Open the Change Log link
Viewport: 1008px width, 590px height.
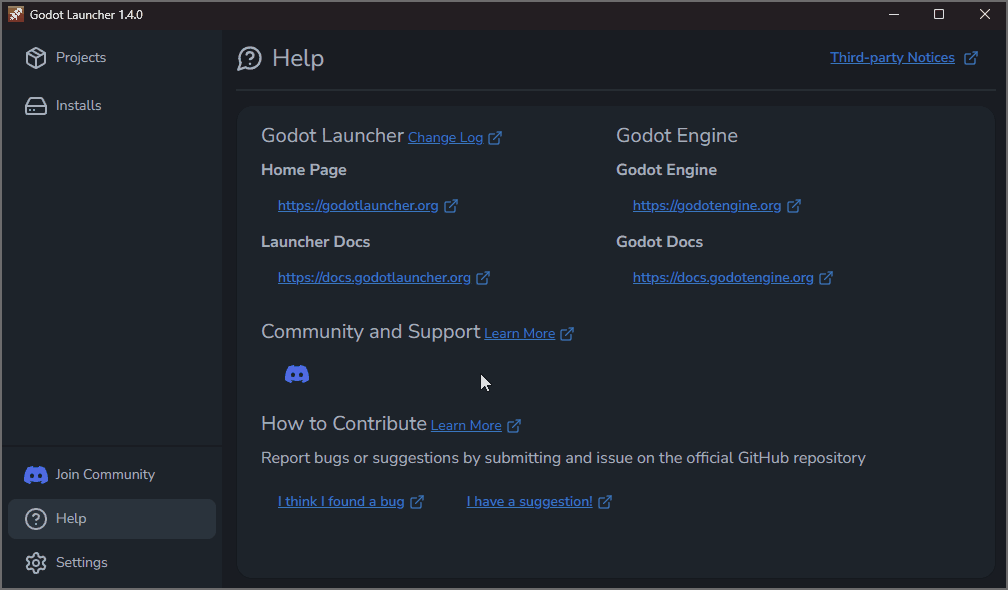point(447,137)
